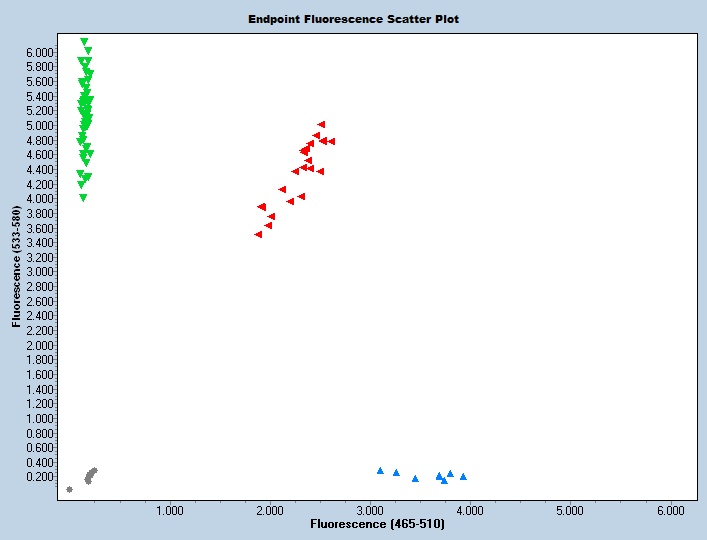
Task: Click the isolated gray point near the origin
Action: (x=69, y=489)
